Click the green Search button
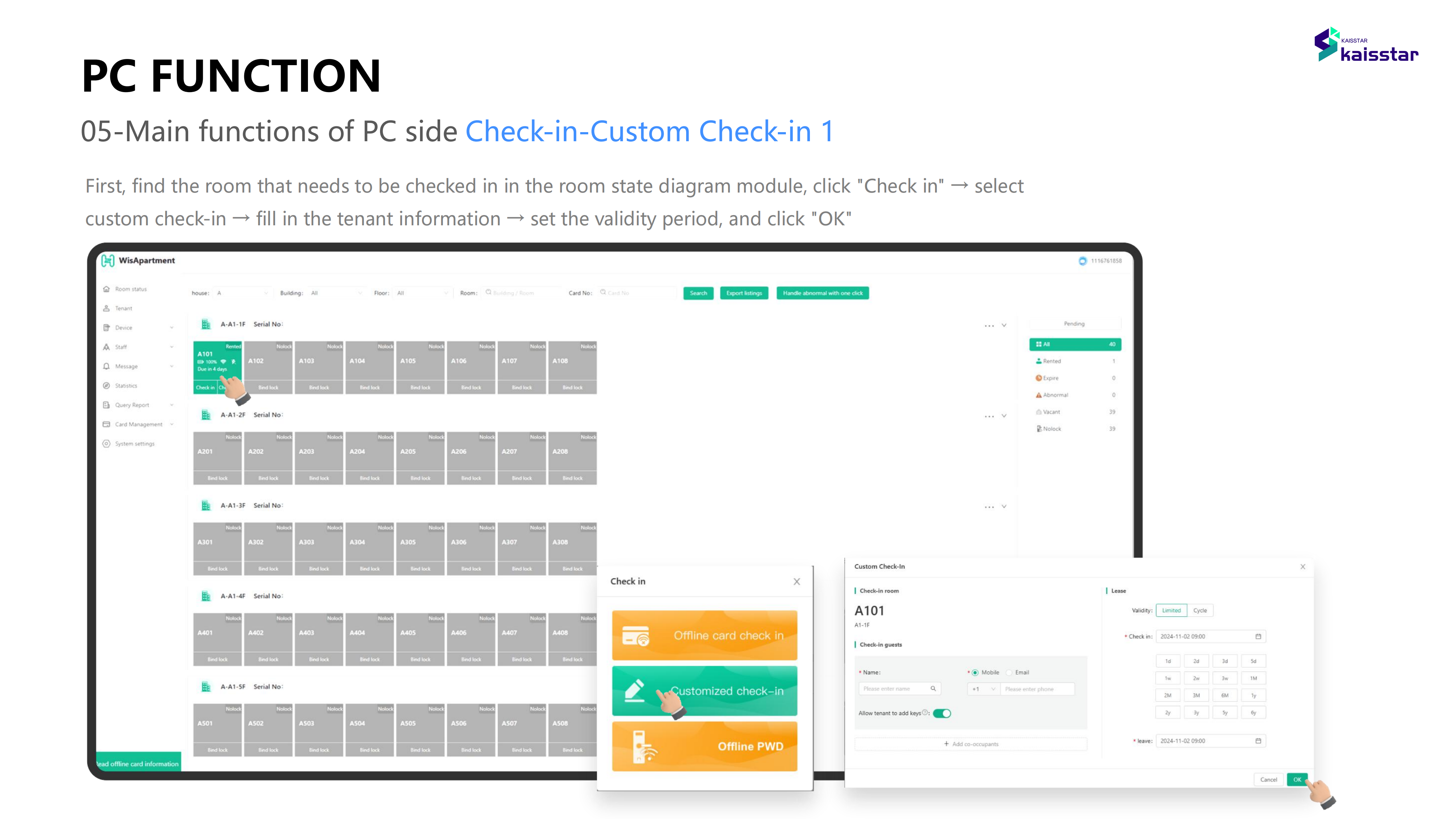 tap(699, 293)
